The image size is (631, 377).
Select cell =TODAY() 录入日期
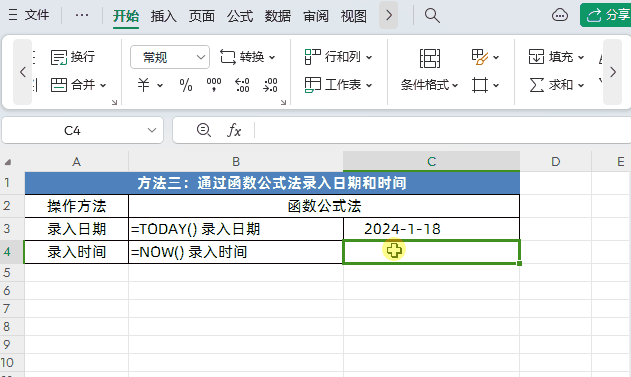[236, 229]
